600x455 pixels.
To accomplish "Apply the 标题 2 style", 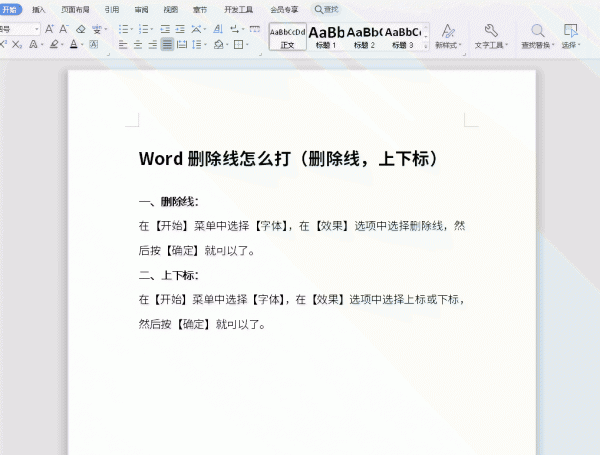I will pyautogui.click(x=364, y=37).
